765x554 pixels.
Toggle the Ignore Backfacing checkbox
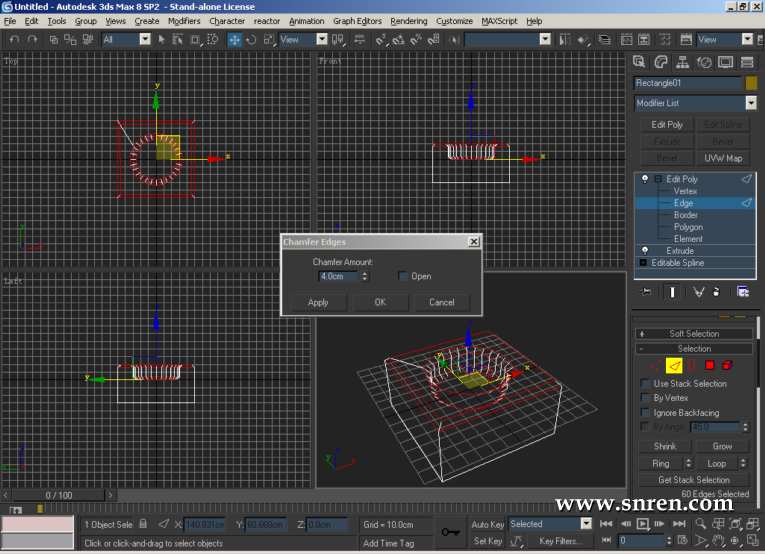pos(645,412)
